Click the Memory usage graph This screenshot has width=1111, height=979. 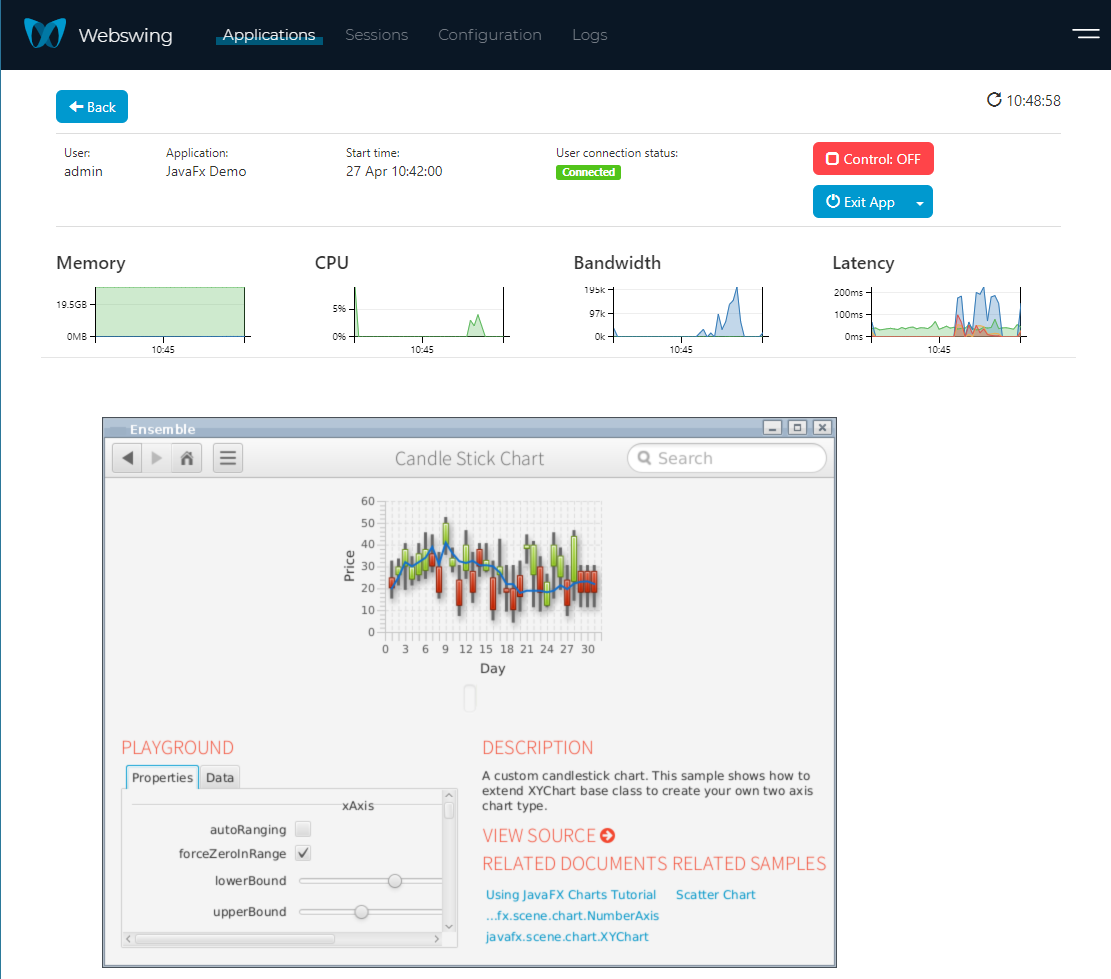[170, 312]
